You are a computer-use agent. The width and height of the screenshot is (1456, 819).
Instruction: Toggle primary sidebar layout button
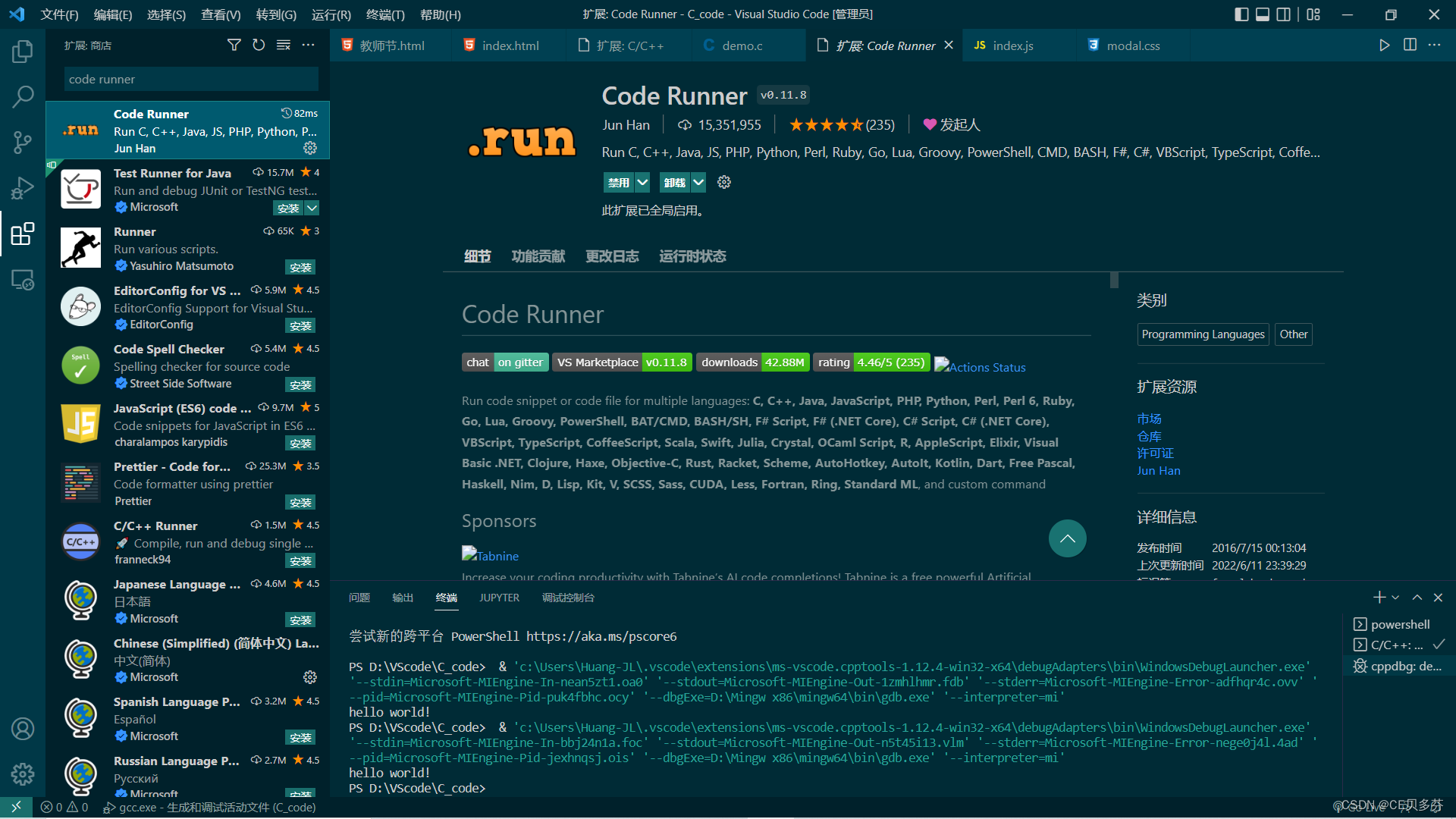coord(1241,14)
